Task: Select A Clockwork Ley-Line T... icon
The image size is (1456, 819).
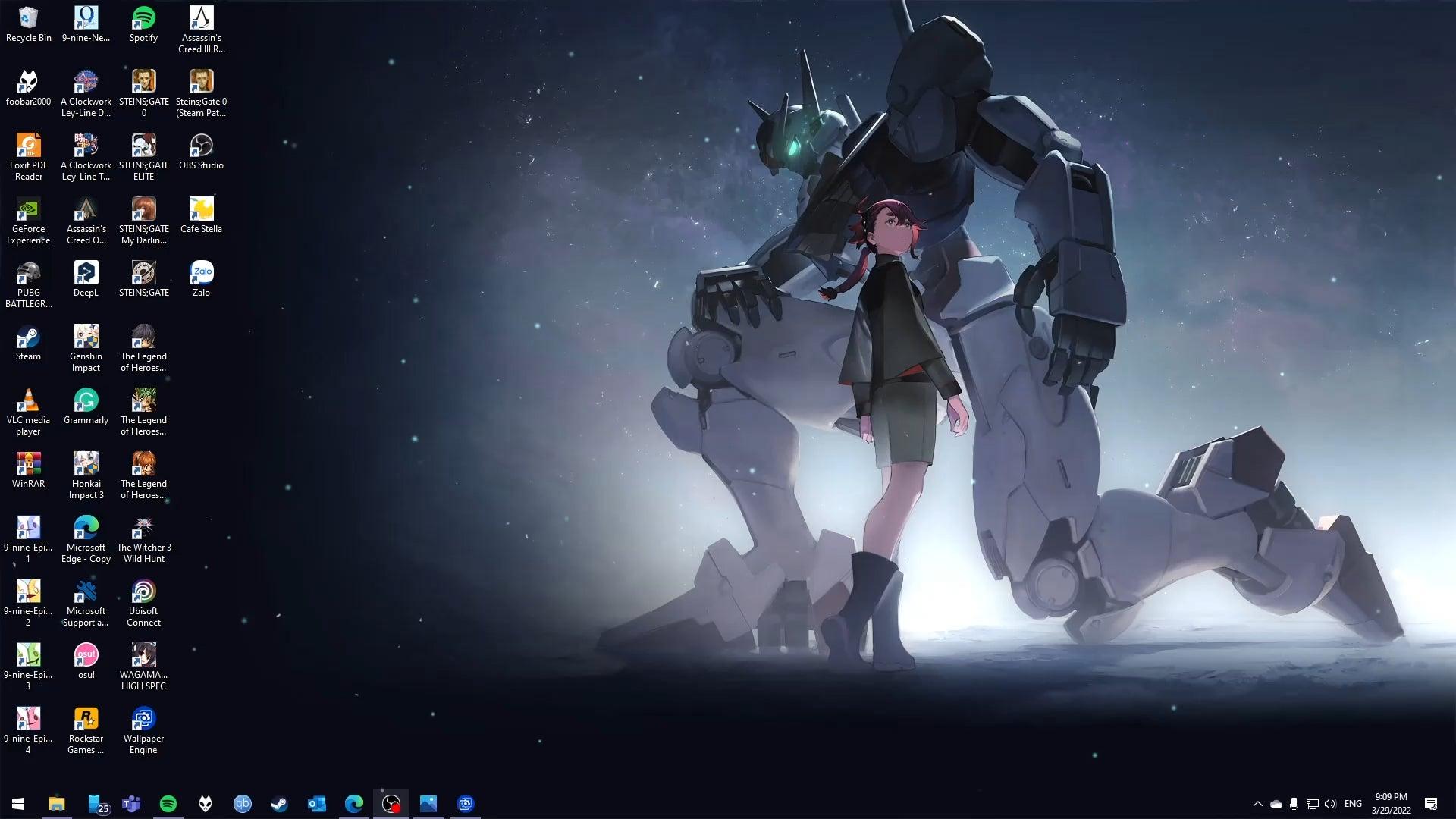Action: (86, 157)
